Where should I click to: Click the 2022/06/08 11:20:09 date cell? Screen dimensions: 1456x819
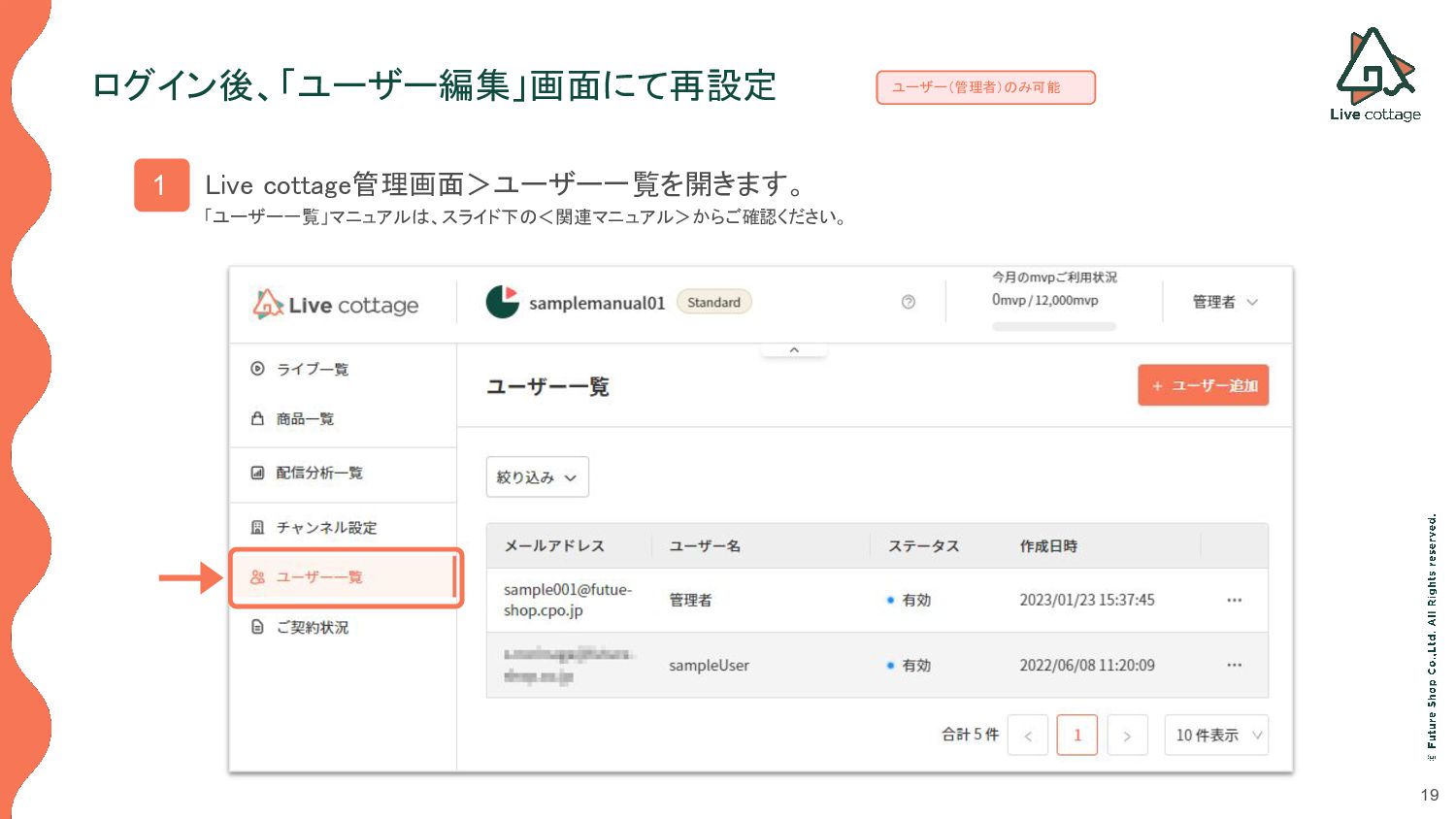click(1087, 665)
